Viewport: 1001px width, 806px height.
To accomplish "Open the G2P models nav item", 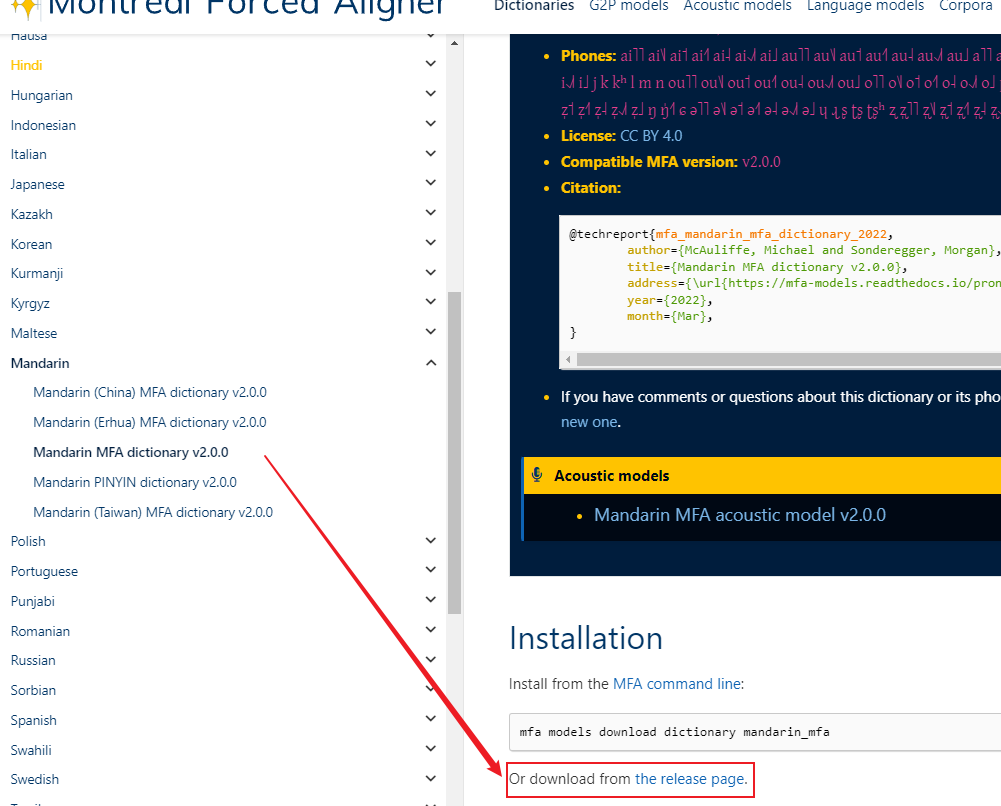I will [629, 6].
